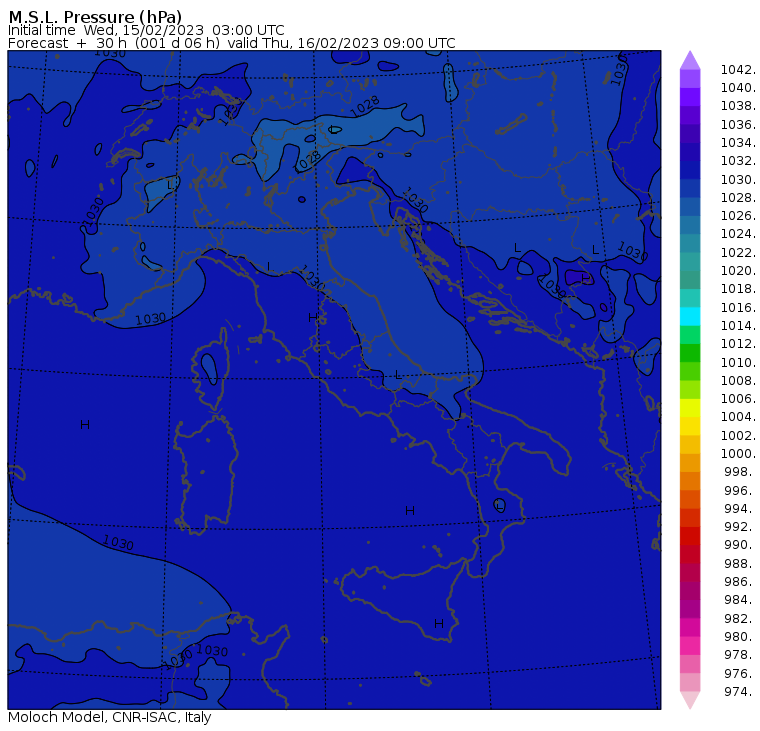Click the legend value '1012.'

click(x=738, y=344)
